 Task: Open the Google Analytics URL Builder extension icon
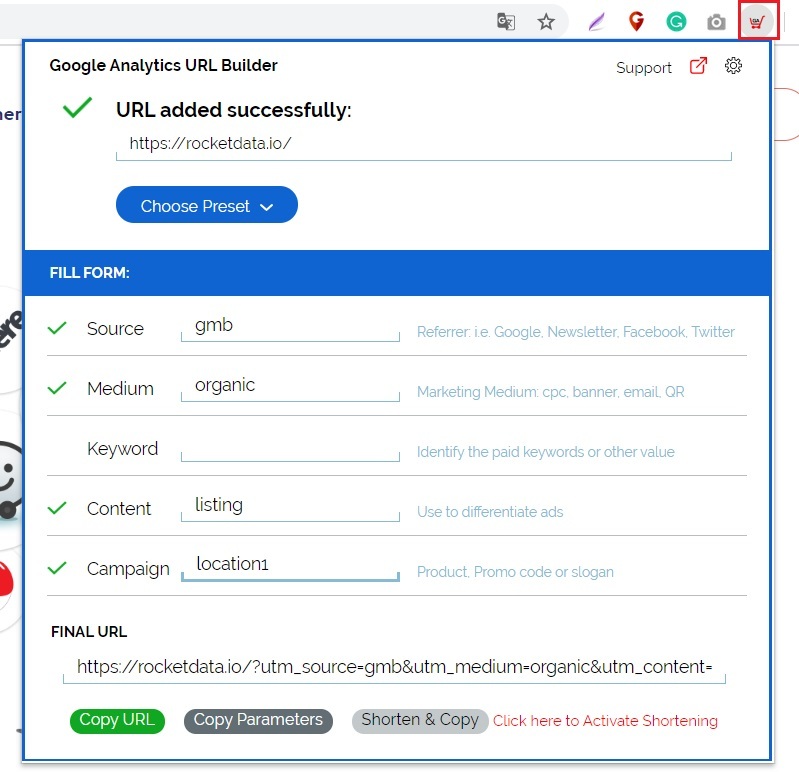757,21
